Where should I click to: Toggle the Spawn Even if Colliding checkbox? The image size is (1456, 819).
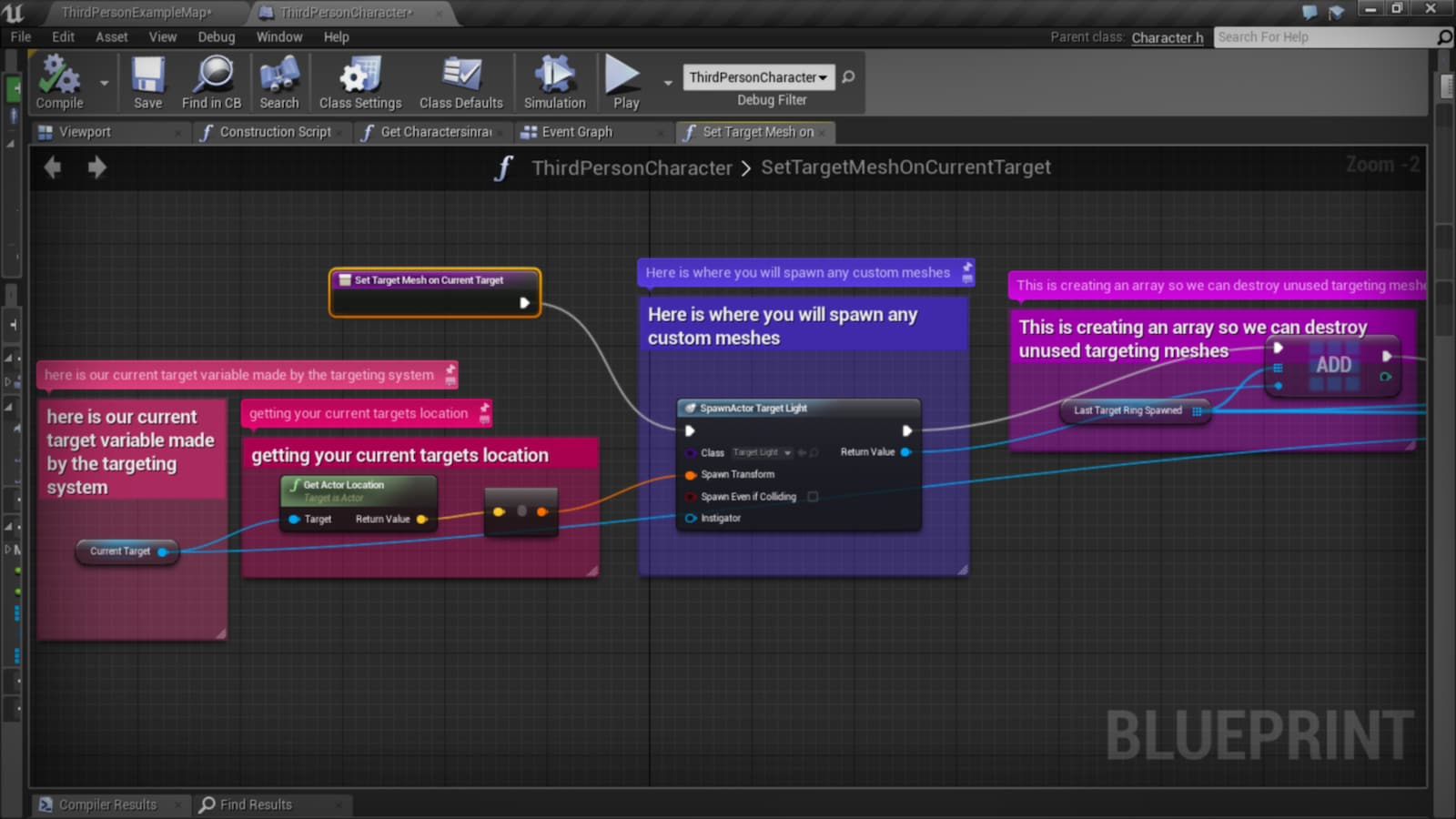(x=813, y=497)
